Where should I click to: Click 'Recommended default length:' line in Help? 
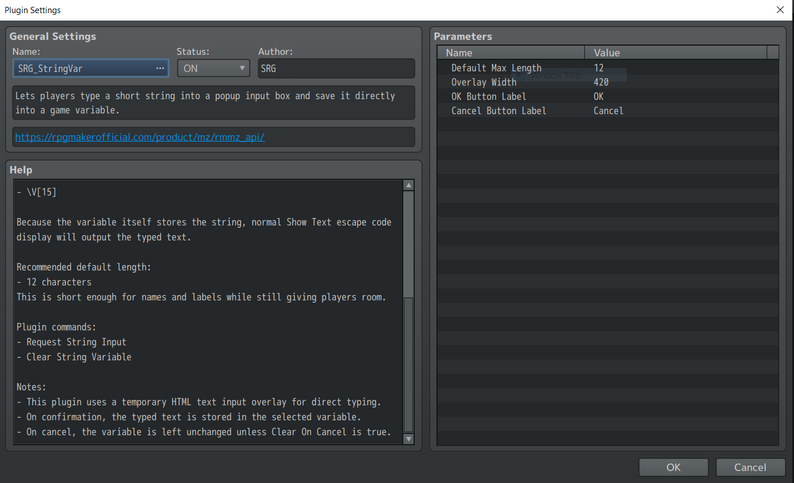84,267
